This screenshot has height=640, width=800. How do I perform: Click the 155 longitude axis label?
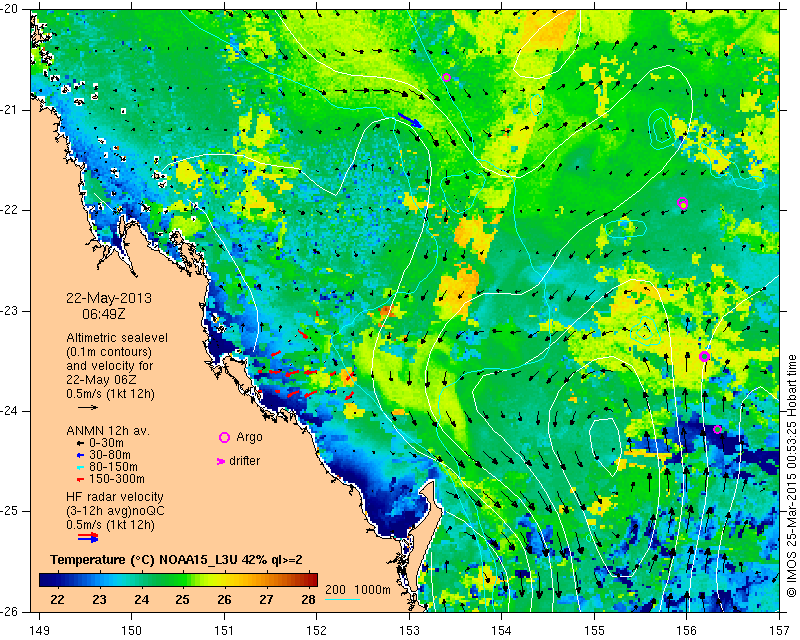594,631
